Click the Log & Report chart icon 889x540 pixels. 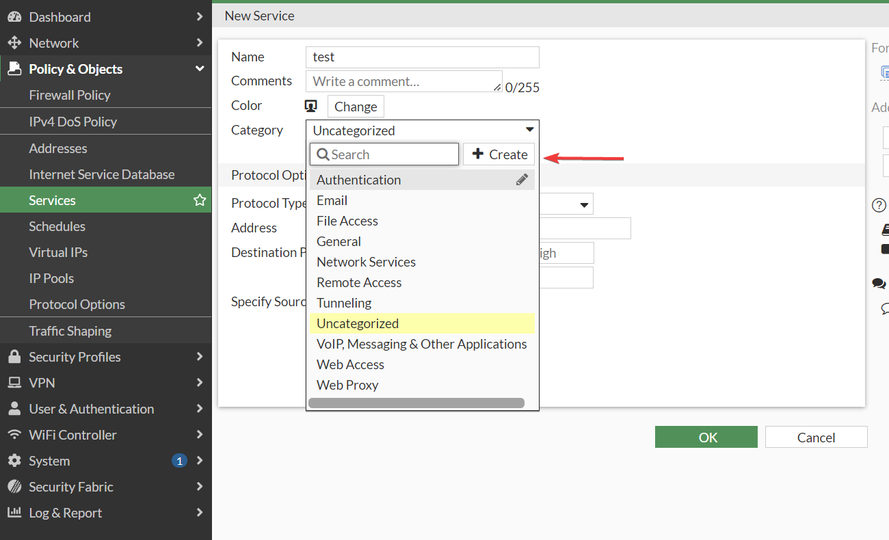[x=14, y=513]
